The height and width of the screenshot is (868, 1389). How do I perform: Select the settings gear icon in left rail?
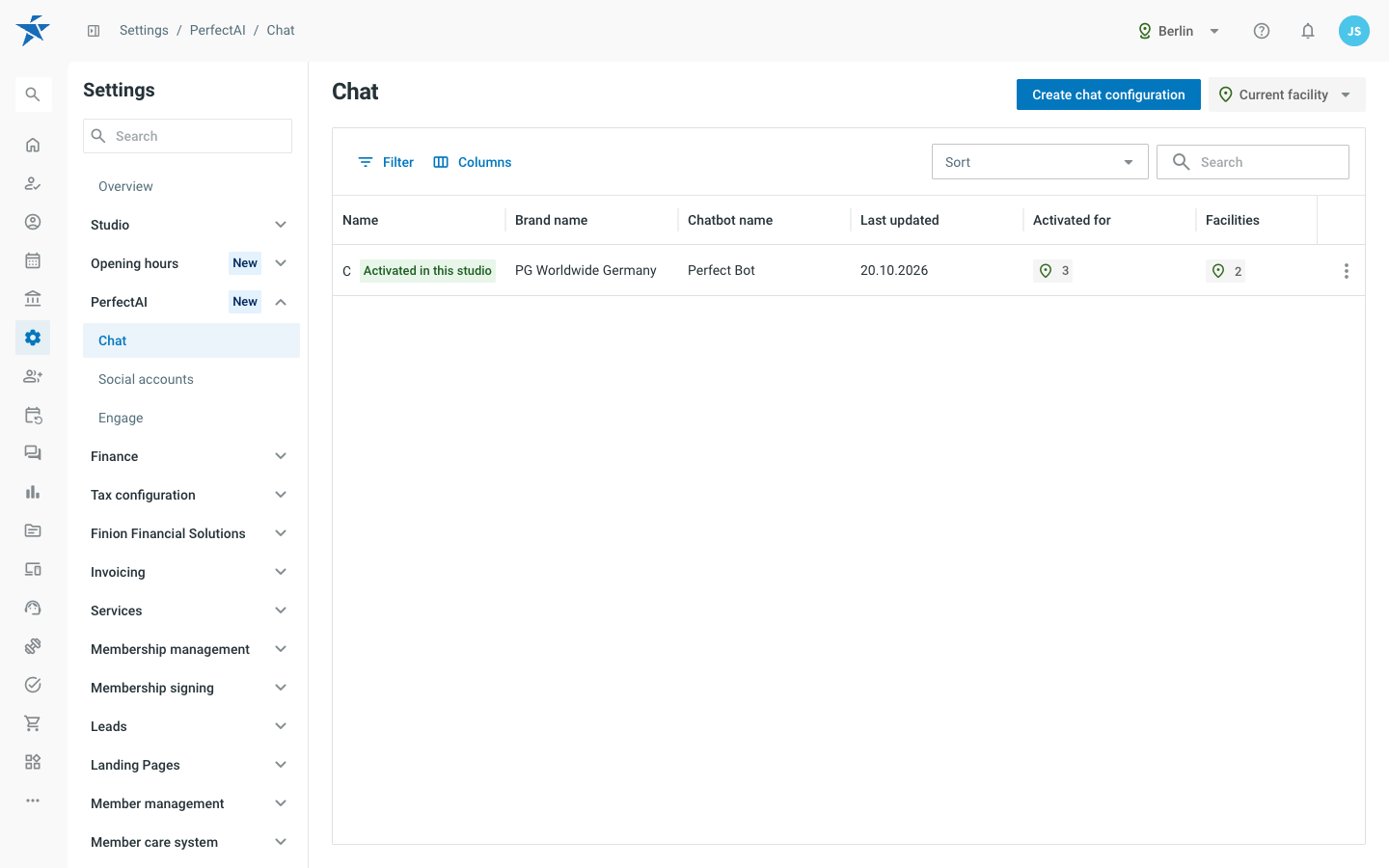(x=33, y=338)
